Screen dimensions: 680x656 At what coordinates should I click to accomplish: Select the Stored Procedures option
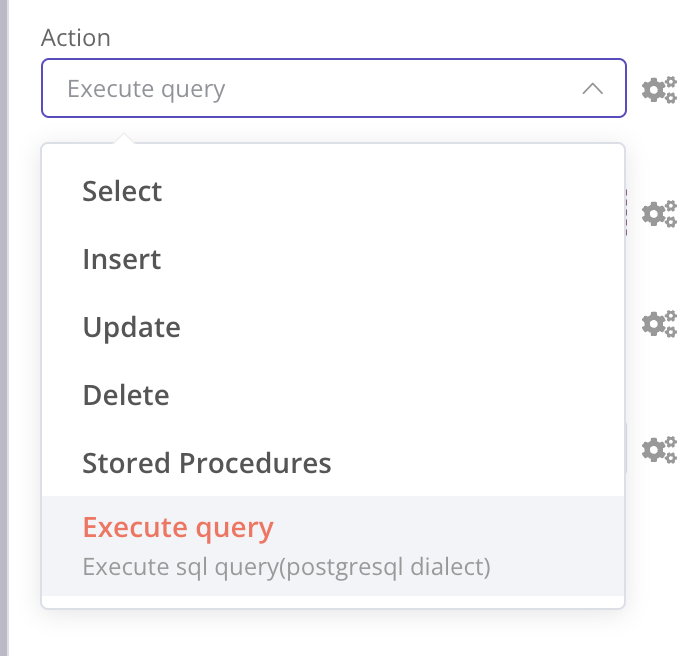pos(206,463)
